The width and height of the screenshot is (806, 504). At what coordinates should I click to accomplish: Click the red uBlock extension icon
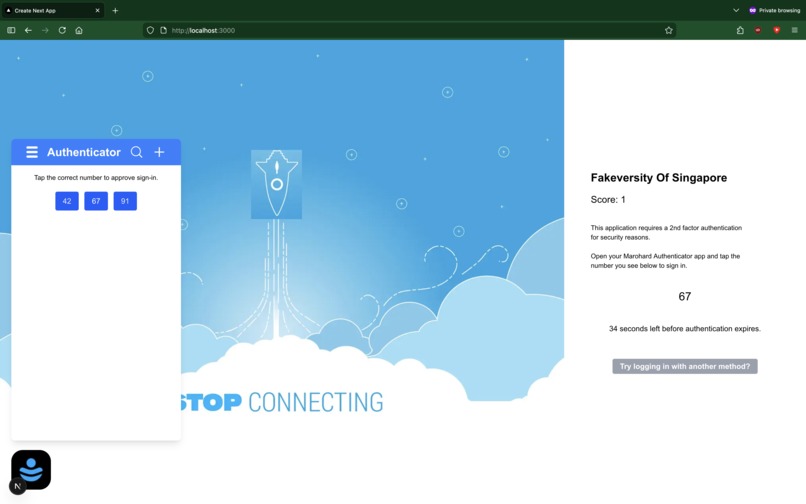point(758,30)
